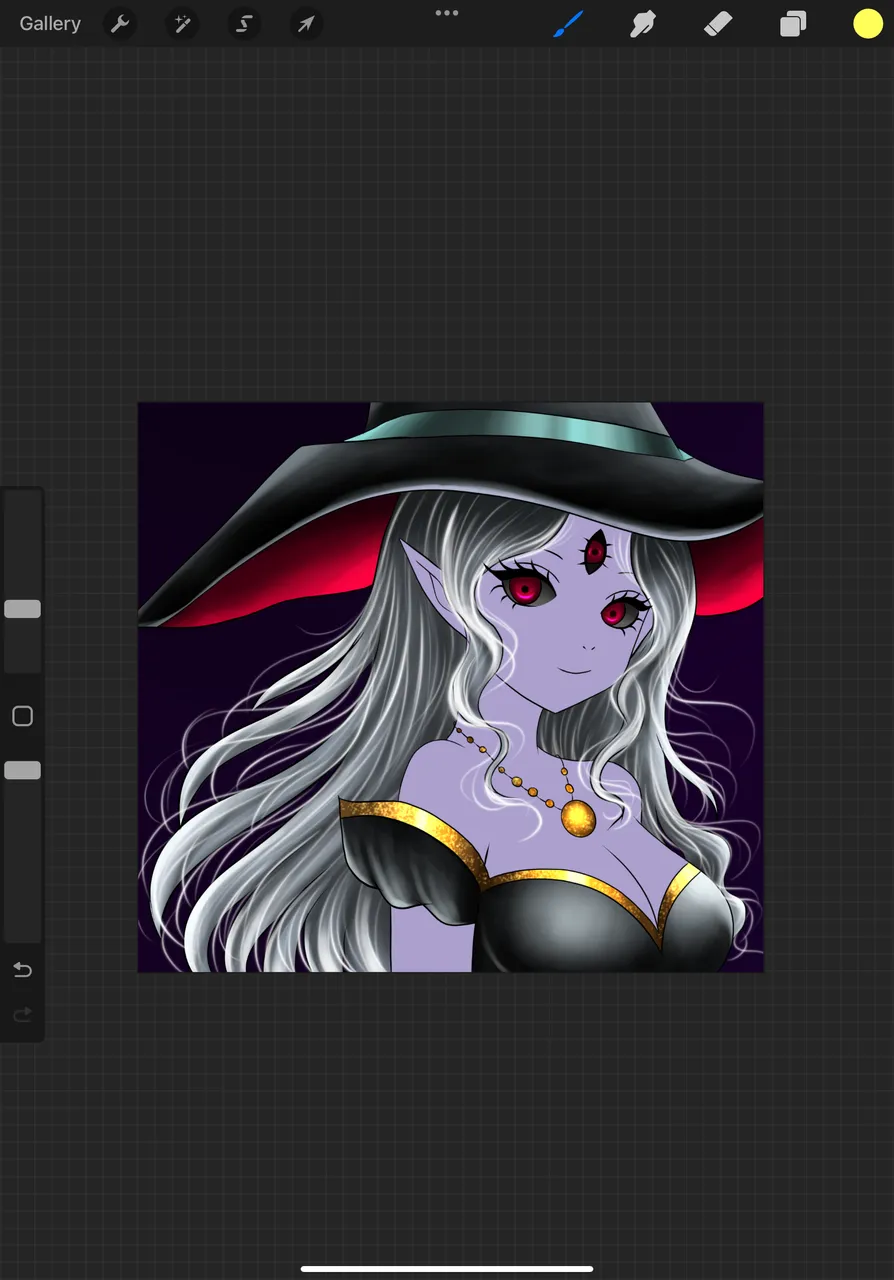
Task: Select the Smudge finger tool
Action: tap(642, 24)
